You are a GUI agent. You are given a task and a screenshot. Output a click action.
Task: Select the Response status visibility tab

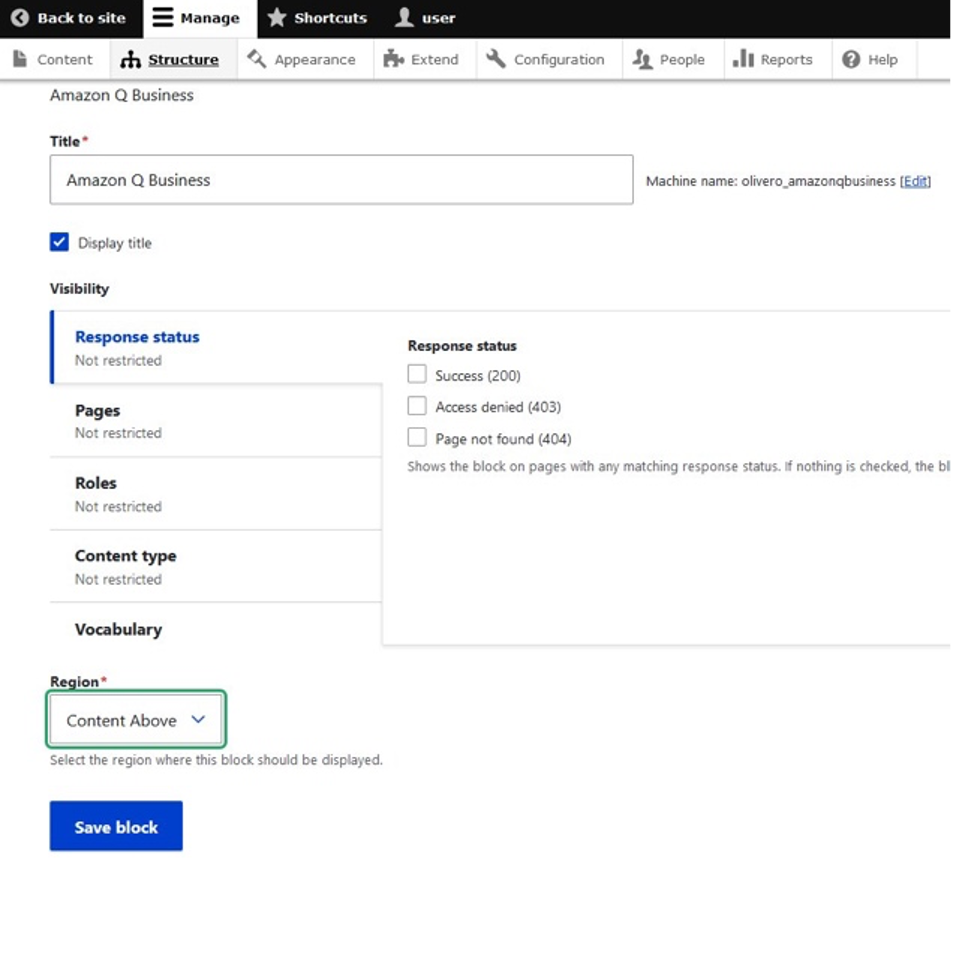pyautogui.click(x=216, y=347)
